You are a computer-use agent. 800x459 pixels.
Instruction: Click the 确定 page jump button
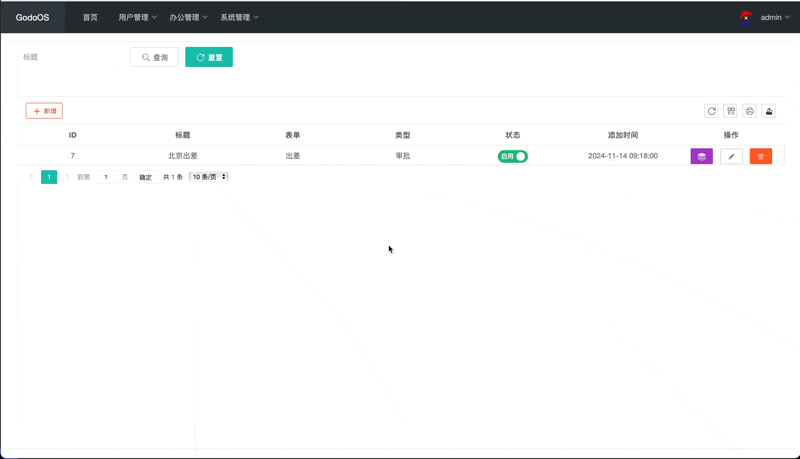145,177
